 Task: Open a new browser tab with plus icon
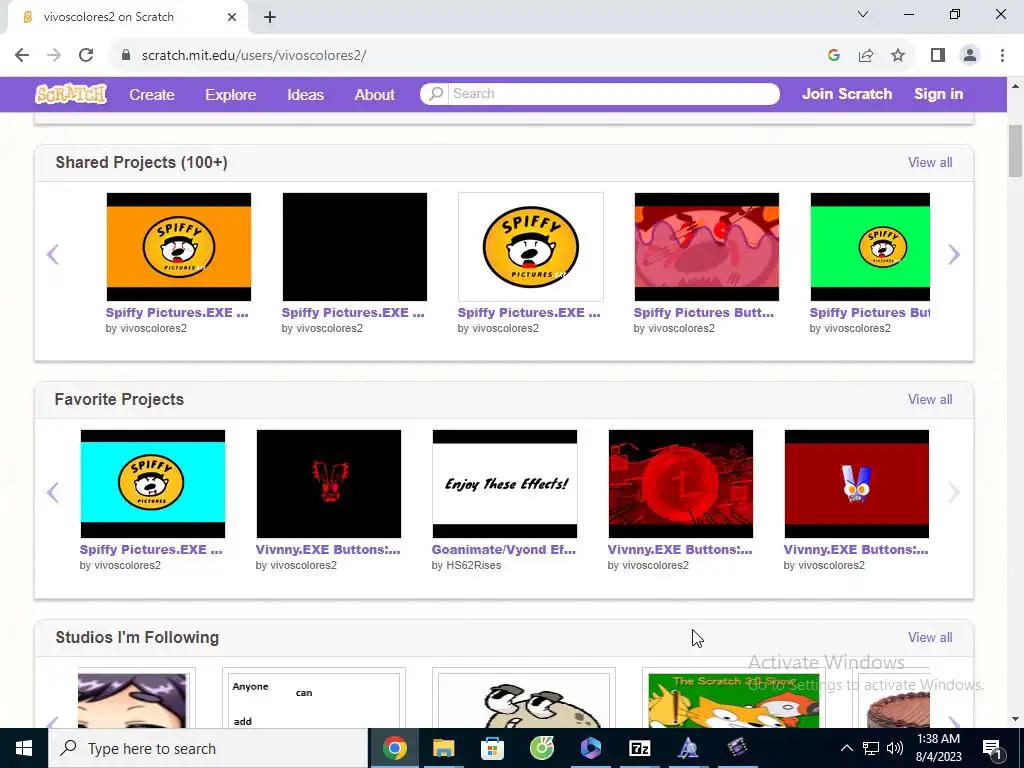click(270, 17)
